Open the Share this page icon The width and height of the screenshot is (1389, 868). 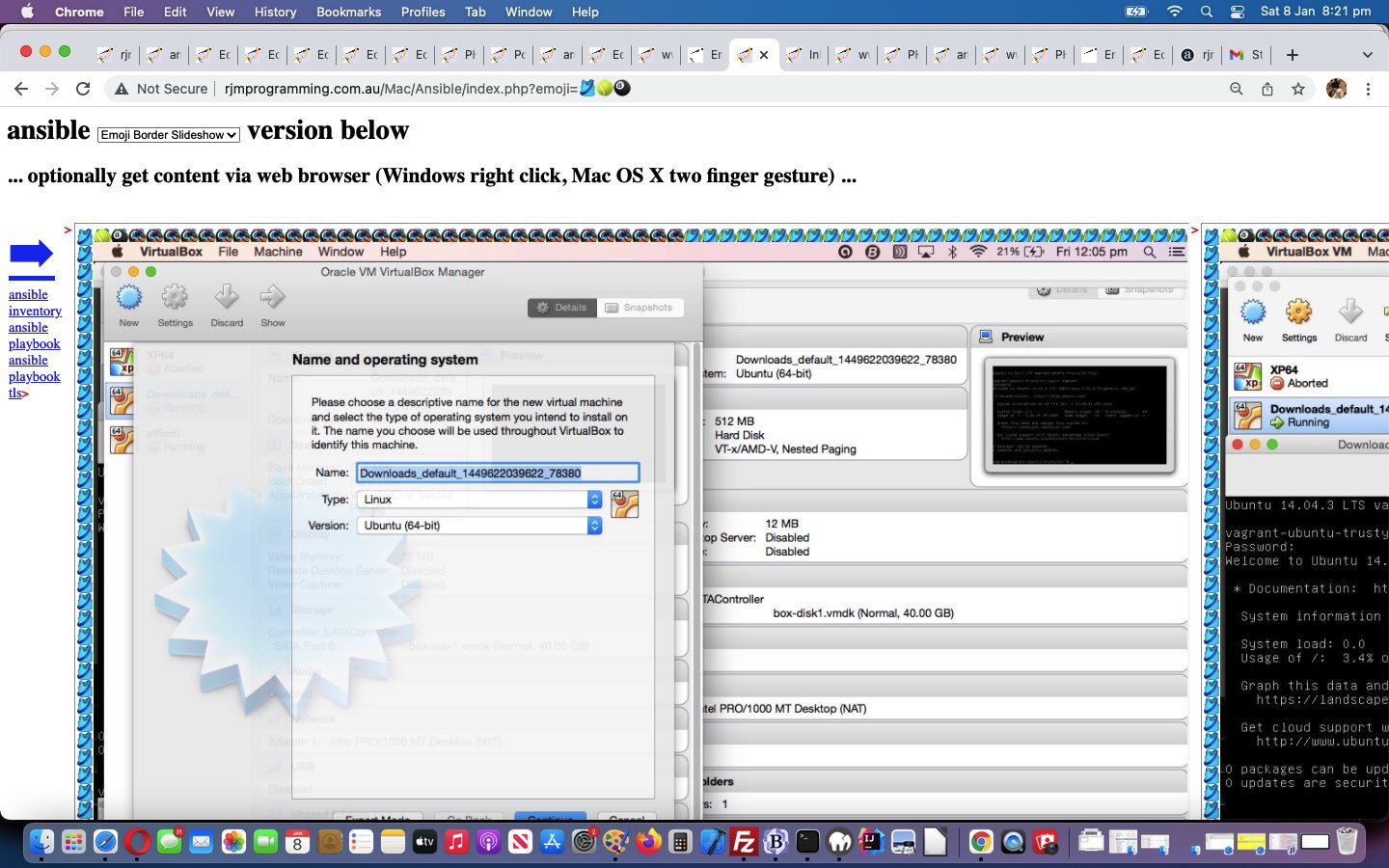click(1267, 89)
